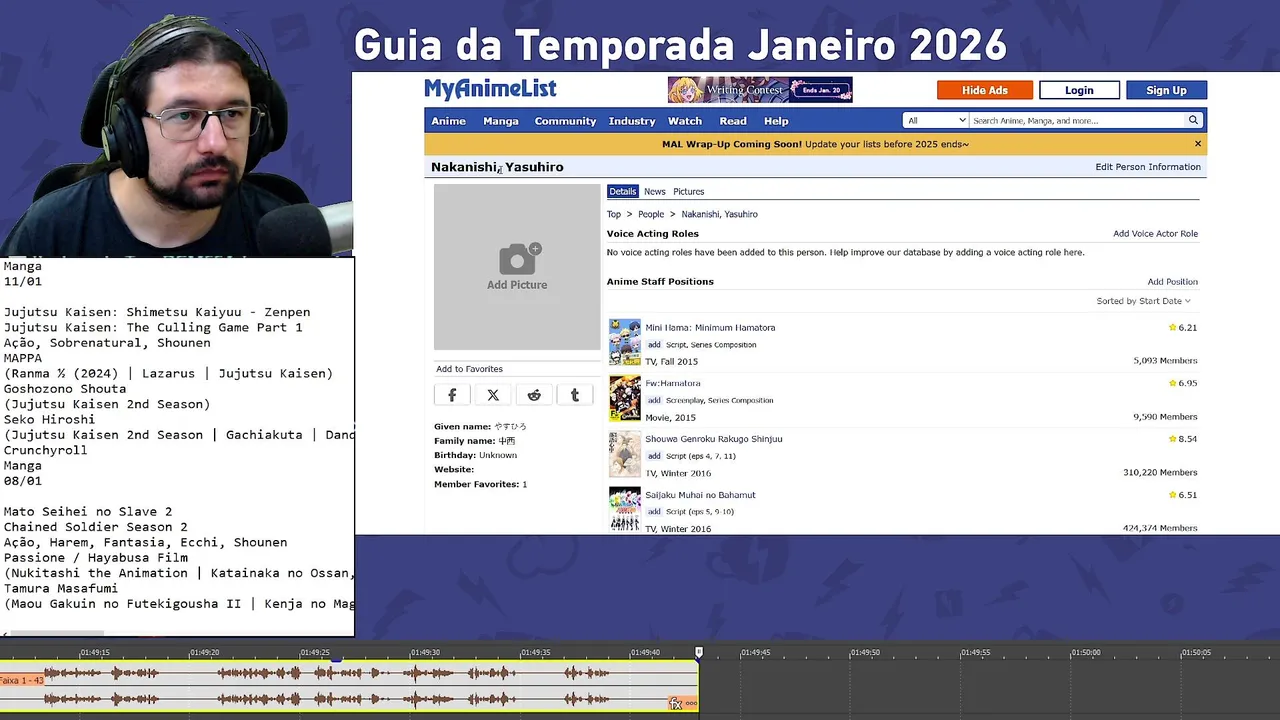This screenshot has width=1280, height=720.
Task: Open the Read menu
Action: click(x=733, y=121)
